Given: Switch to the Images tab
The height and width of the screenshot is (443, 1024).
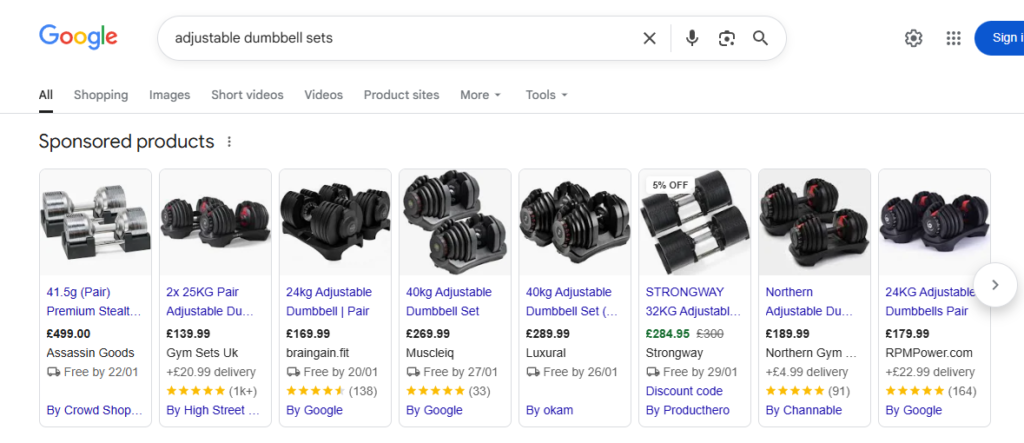Looking at the screenshot, I should coord(170,95).
